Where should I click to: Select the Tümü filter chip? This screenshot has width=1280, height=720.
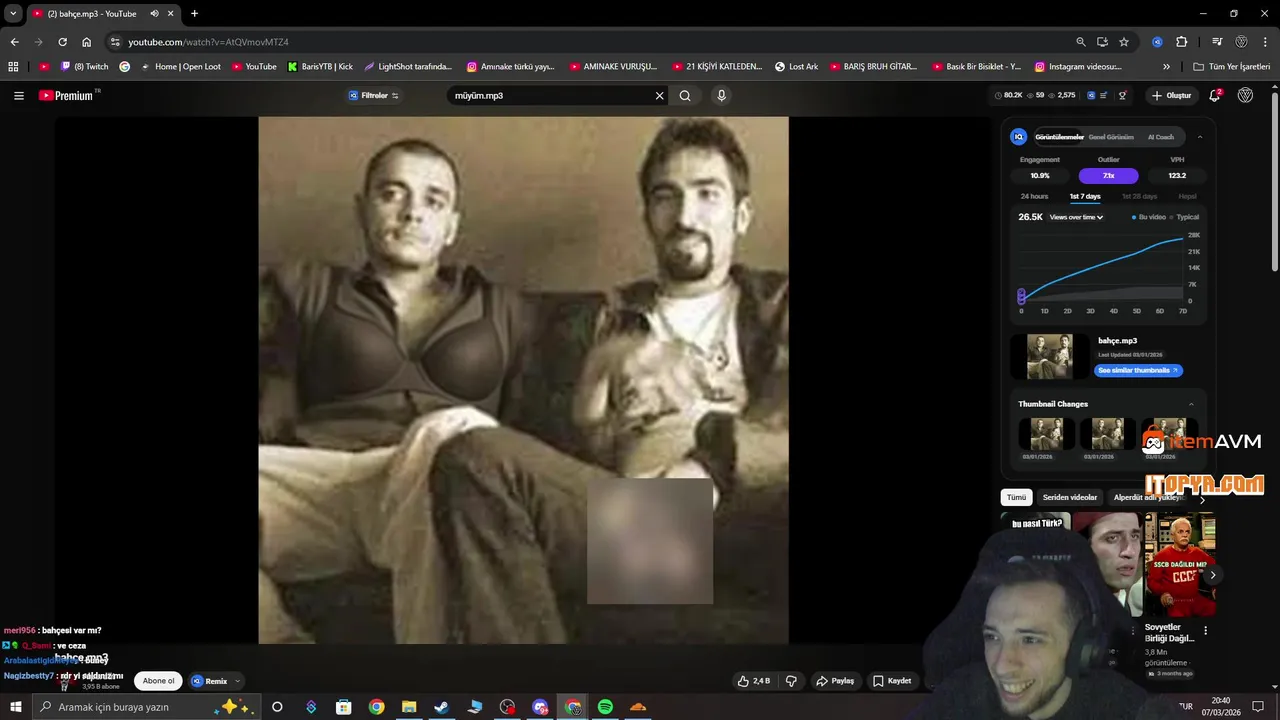1016,497
